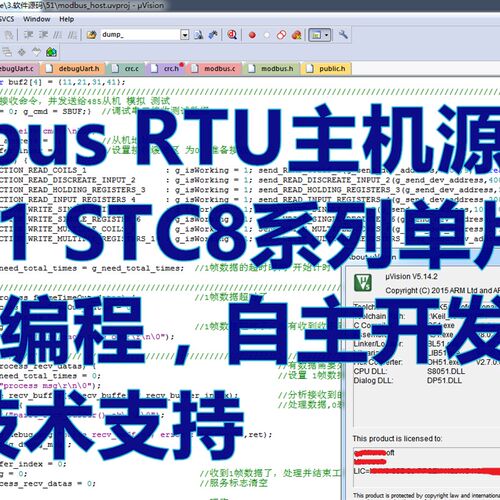Click the DP51.DLL value in About dialog
The height and width of the screenshot is (500, 500).
point(444,381)
